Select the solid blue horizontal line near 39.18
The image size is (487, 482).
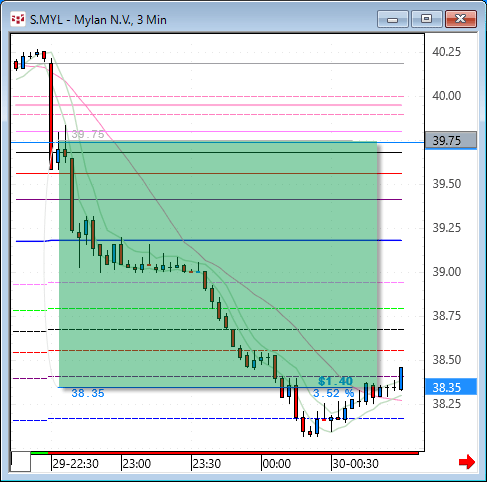tap(209, 240)
